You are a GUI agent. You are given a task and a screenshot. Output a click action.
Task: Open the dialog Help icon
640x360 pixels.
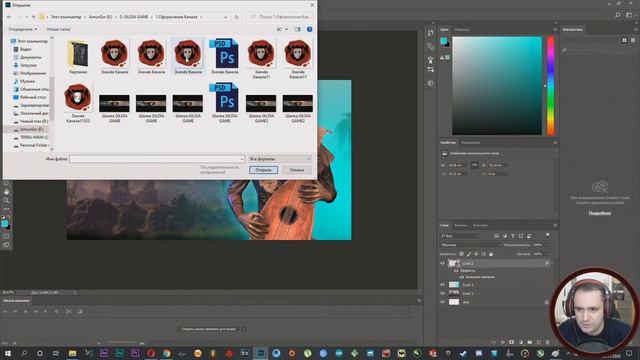pos(309,29)
